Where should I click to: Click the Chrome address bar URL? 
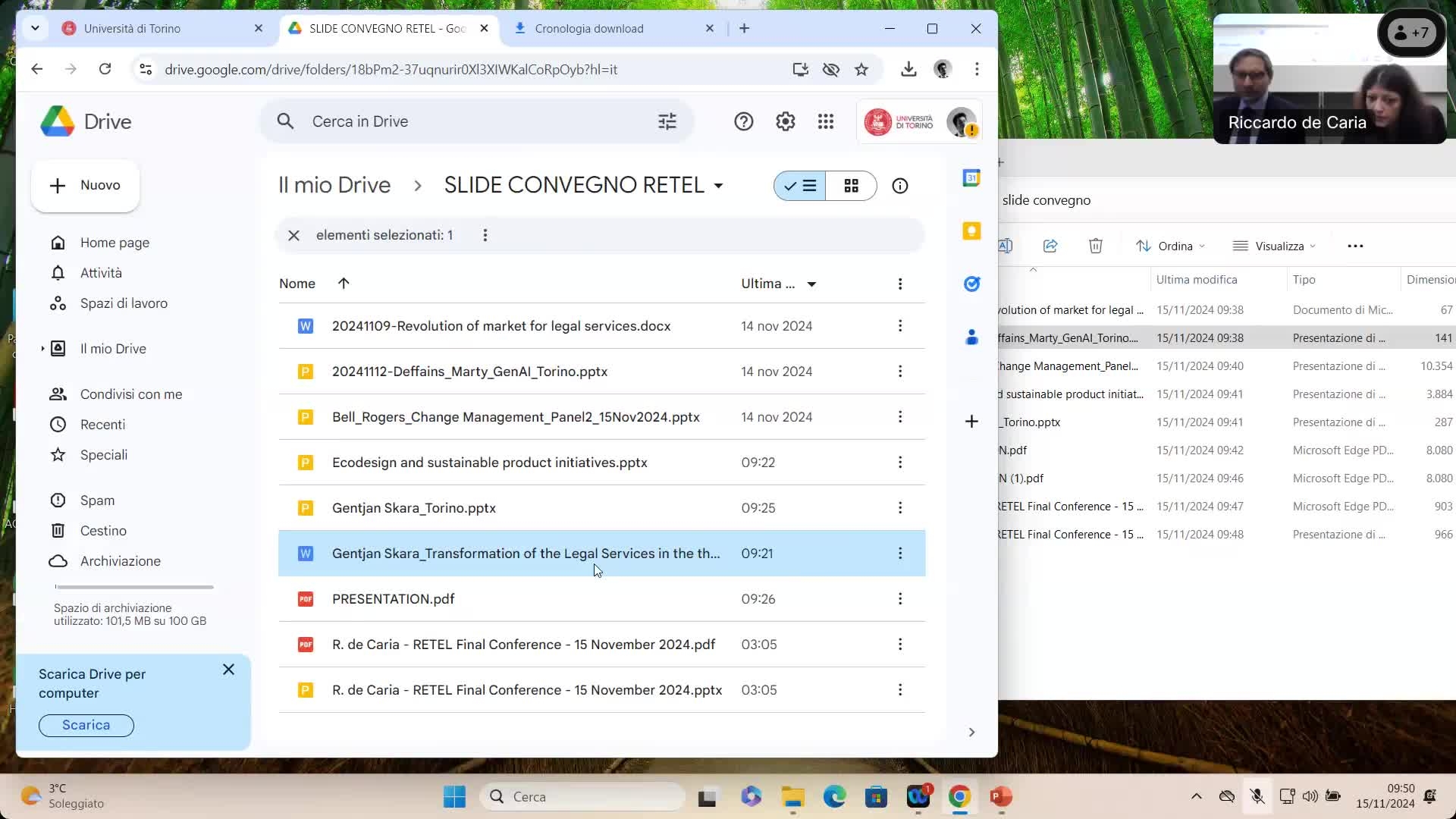coord(391,70)
